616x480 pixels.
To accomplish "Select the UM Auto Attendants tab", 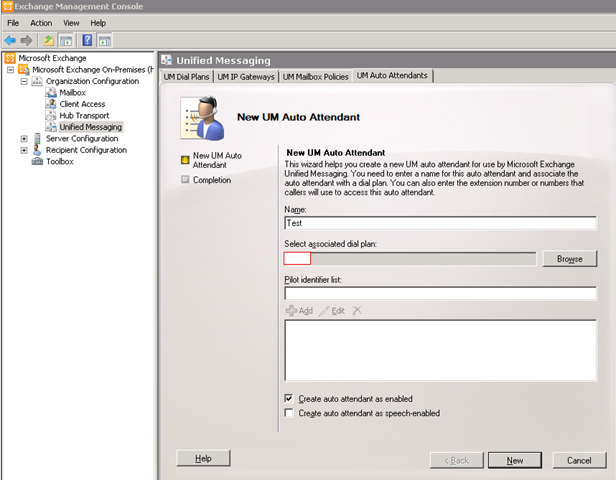I will 392,75.
